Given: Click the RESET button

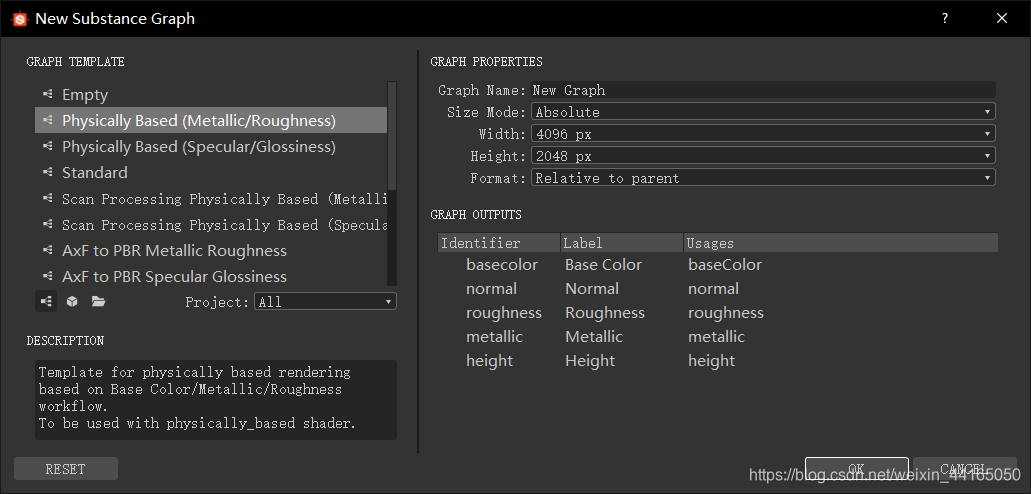Looking at the screenshot, I should tap(66, 469).
